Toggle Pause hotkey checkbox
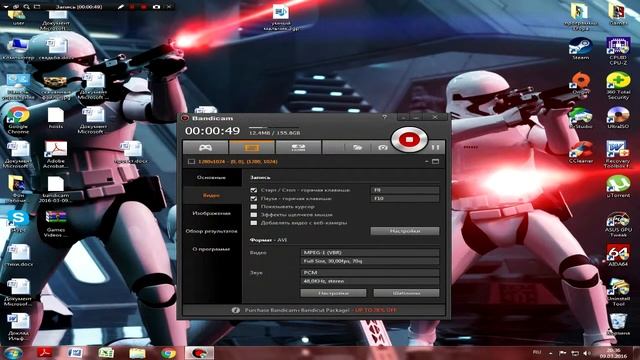Image resolution: width=640 pixels, height=360 pixels. pos(253,198)
